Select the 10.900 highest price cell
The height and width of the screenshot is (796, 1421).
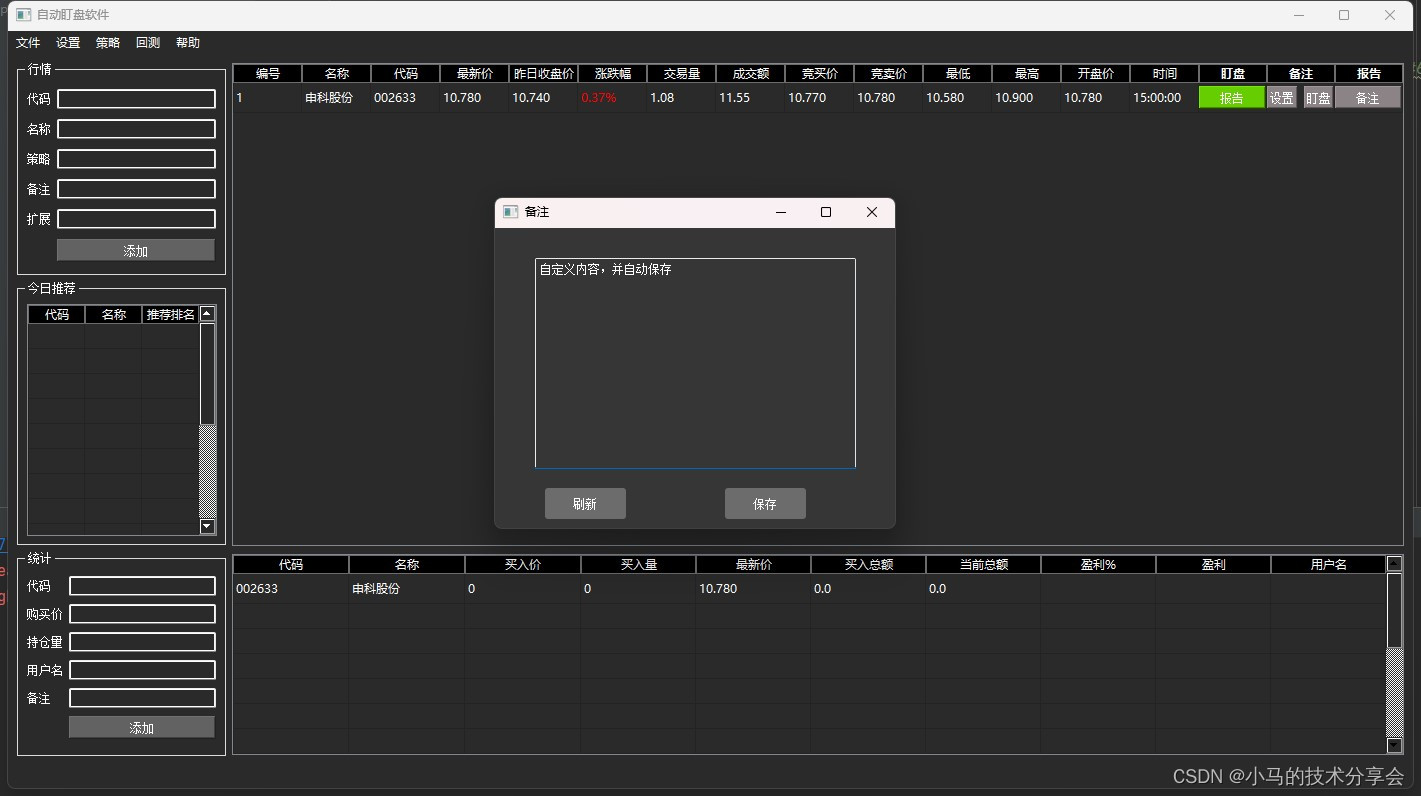[1027, 98]
